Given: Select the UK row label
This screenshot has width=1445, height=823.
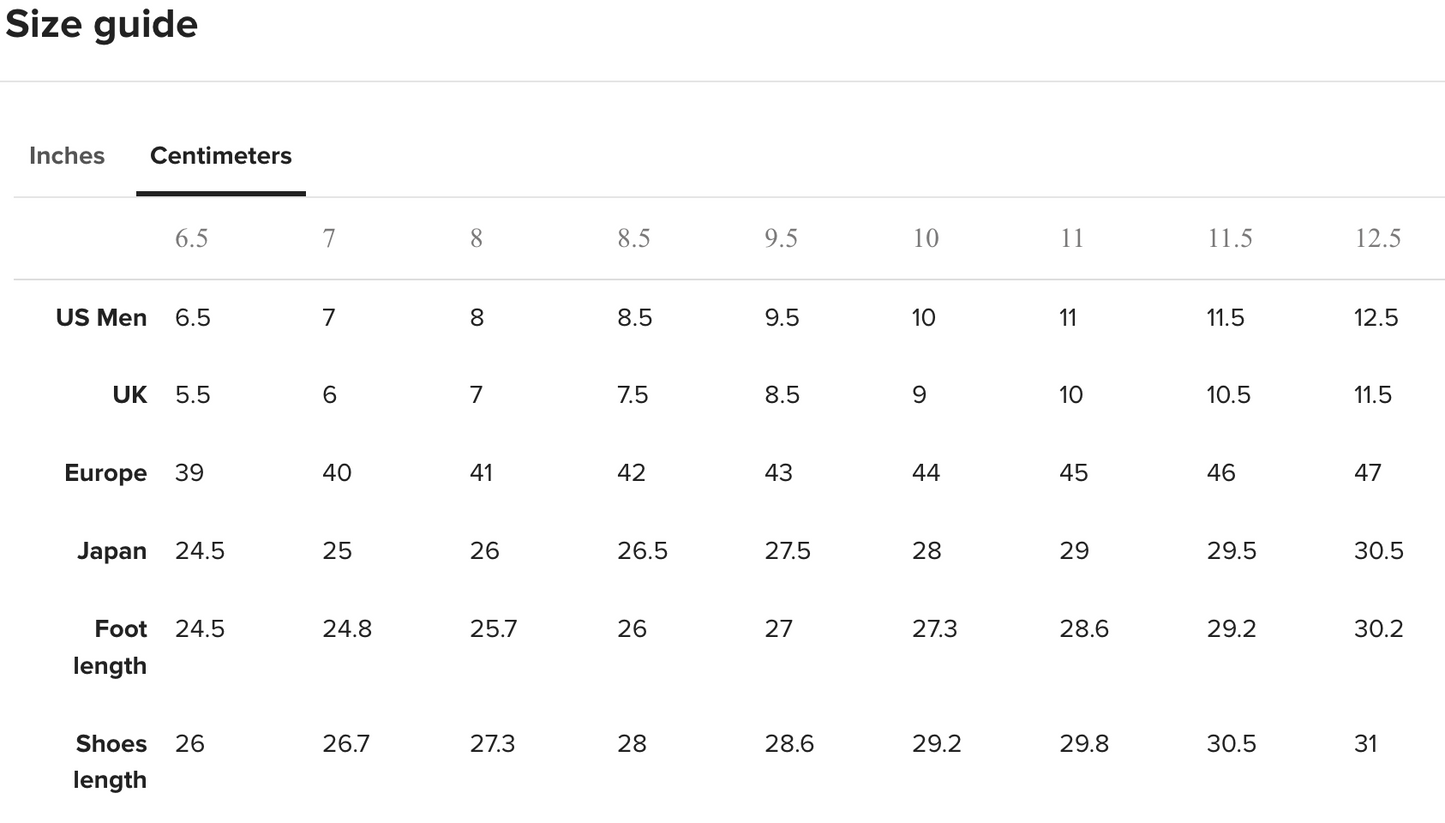Looking at the screenshot, I should [130, 395].
